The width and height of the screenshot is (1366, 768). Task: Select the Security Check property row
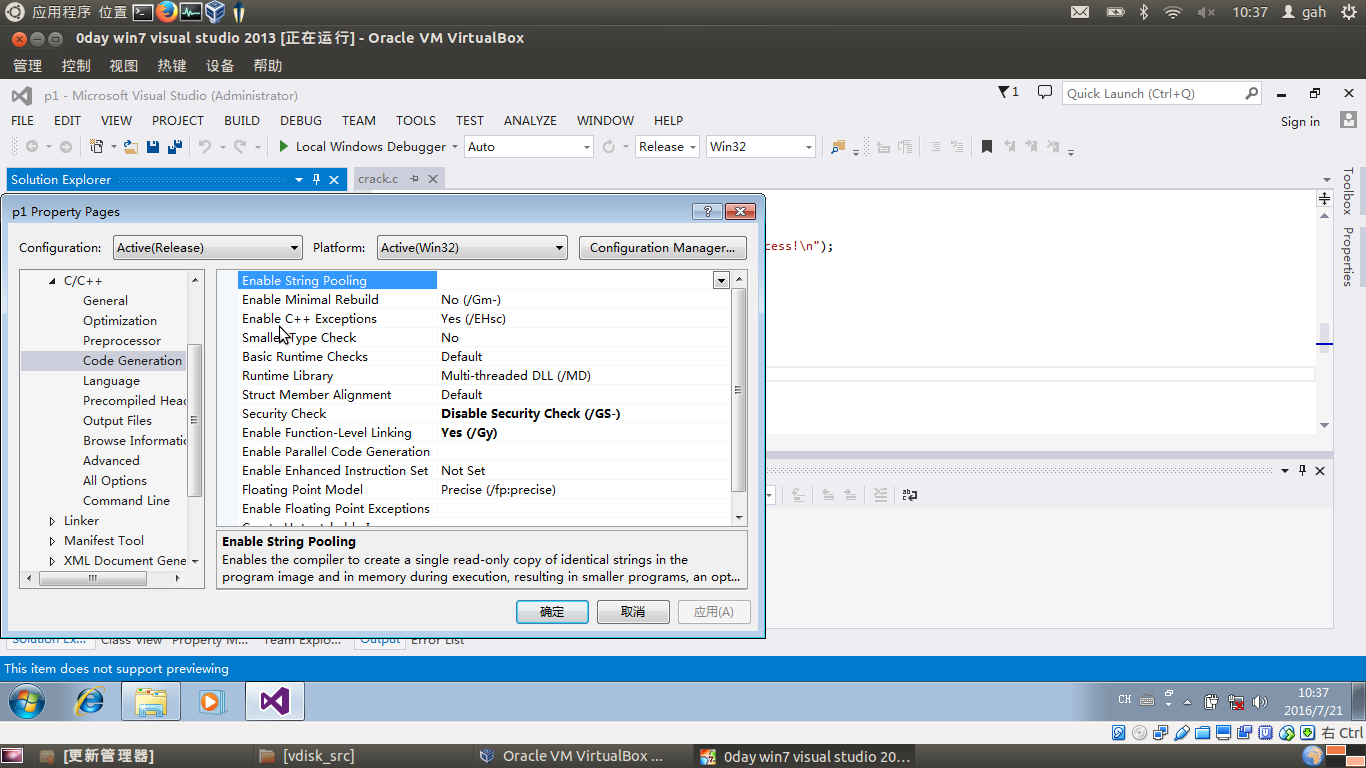[x=484, y=414]
